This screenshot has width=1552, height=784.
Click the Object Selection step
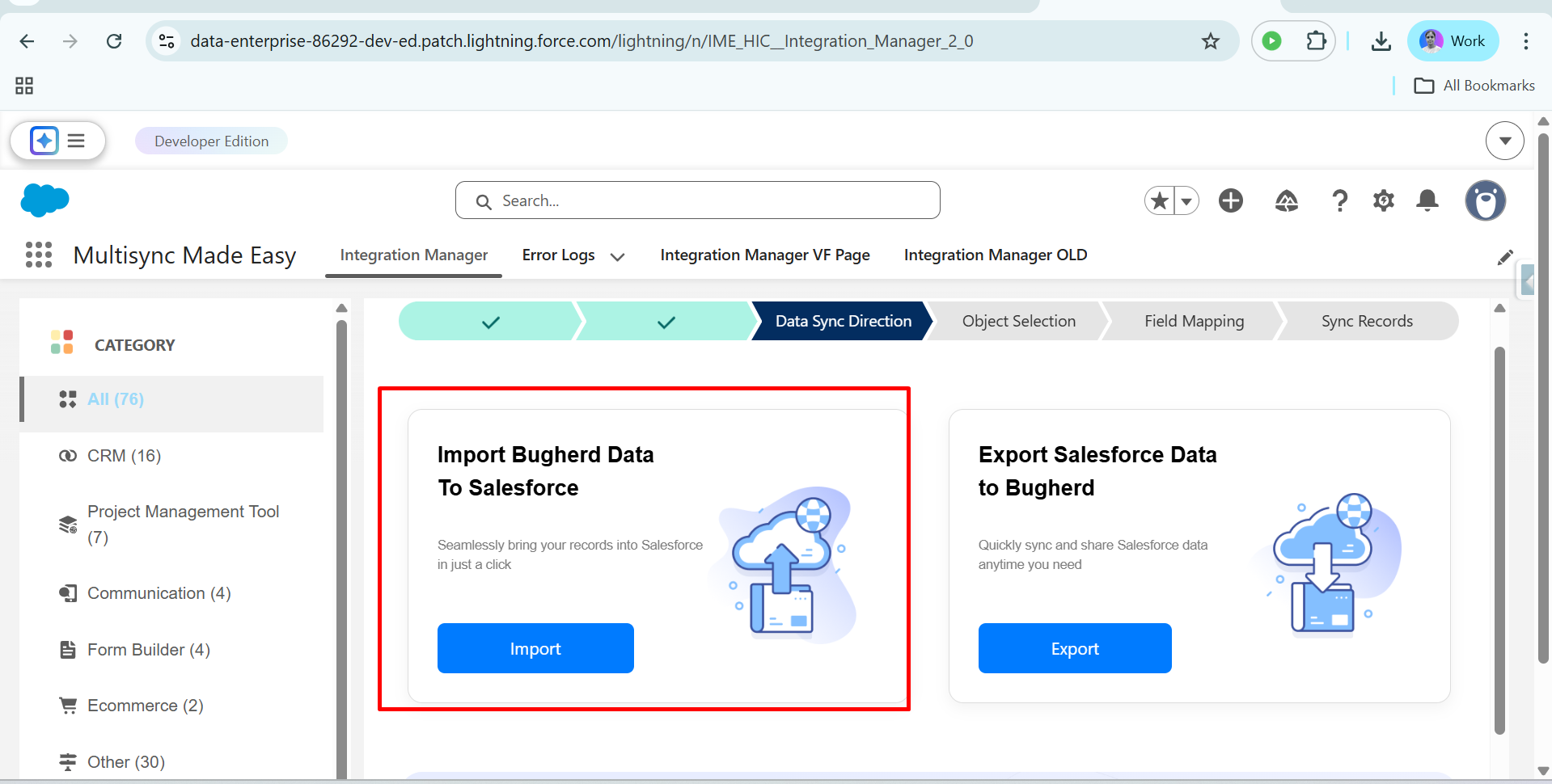click(x=1018, y=322)
